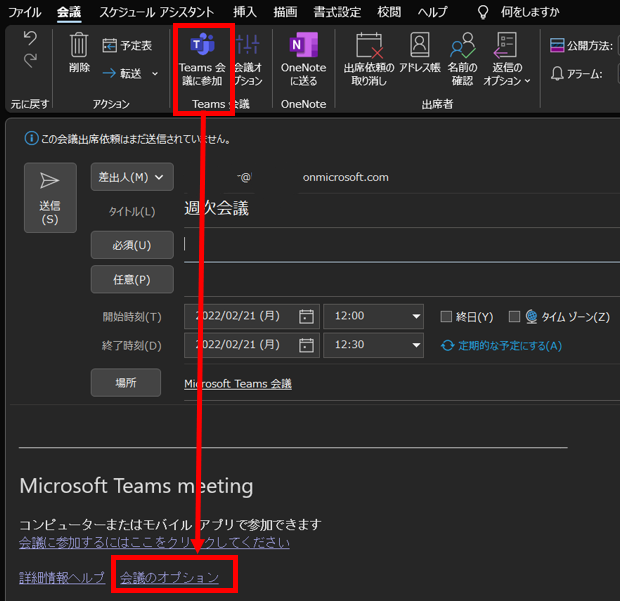Viewport: 620px width, 601px height.
Task: Toggle the 終日(Y) checkbox
Action: pos(446,316)
